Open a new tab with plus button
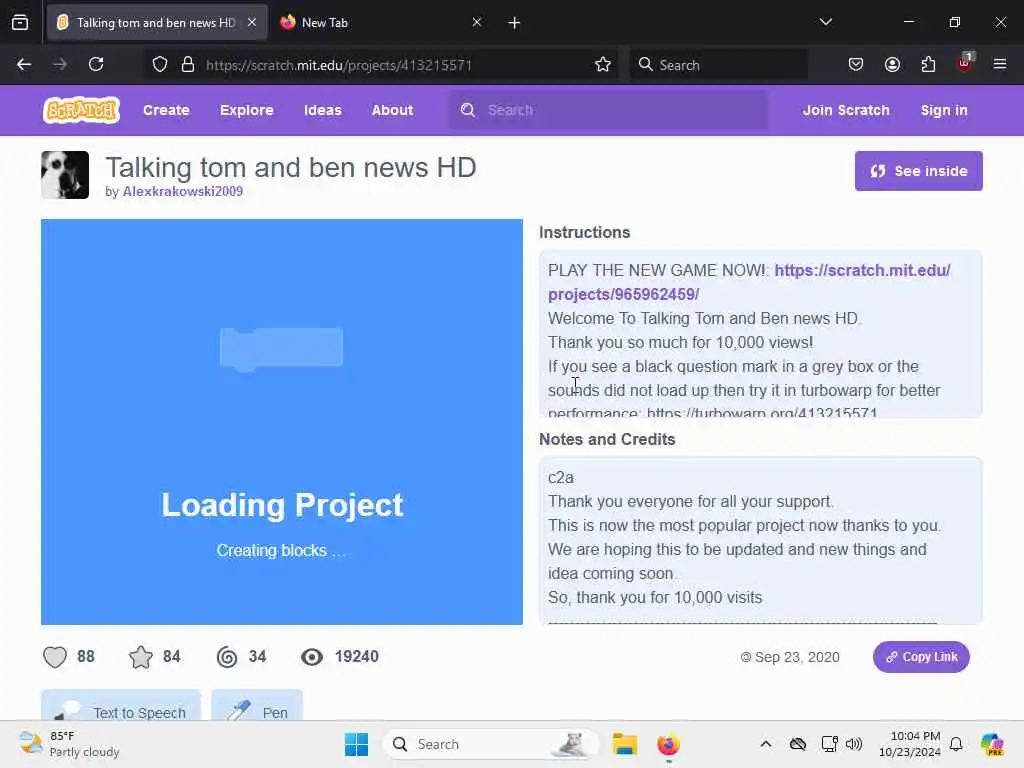 (x=514, y=23)
